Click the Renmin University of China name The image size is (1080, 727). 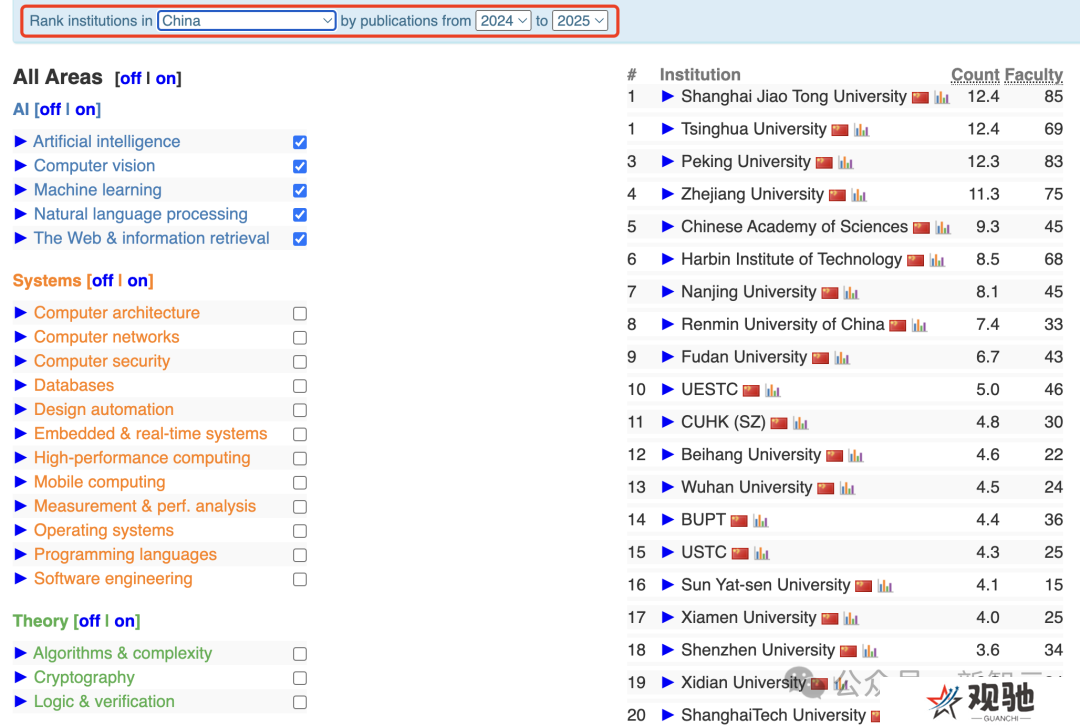pyautogui.click(x=782, y=324)
